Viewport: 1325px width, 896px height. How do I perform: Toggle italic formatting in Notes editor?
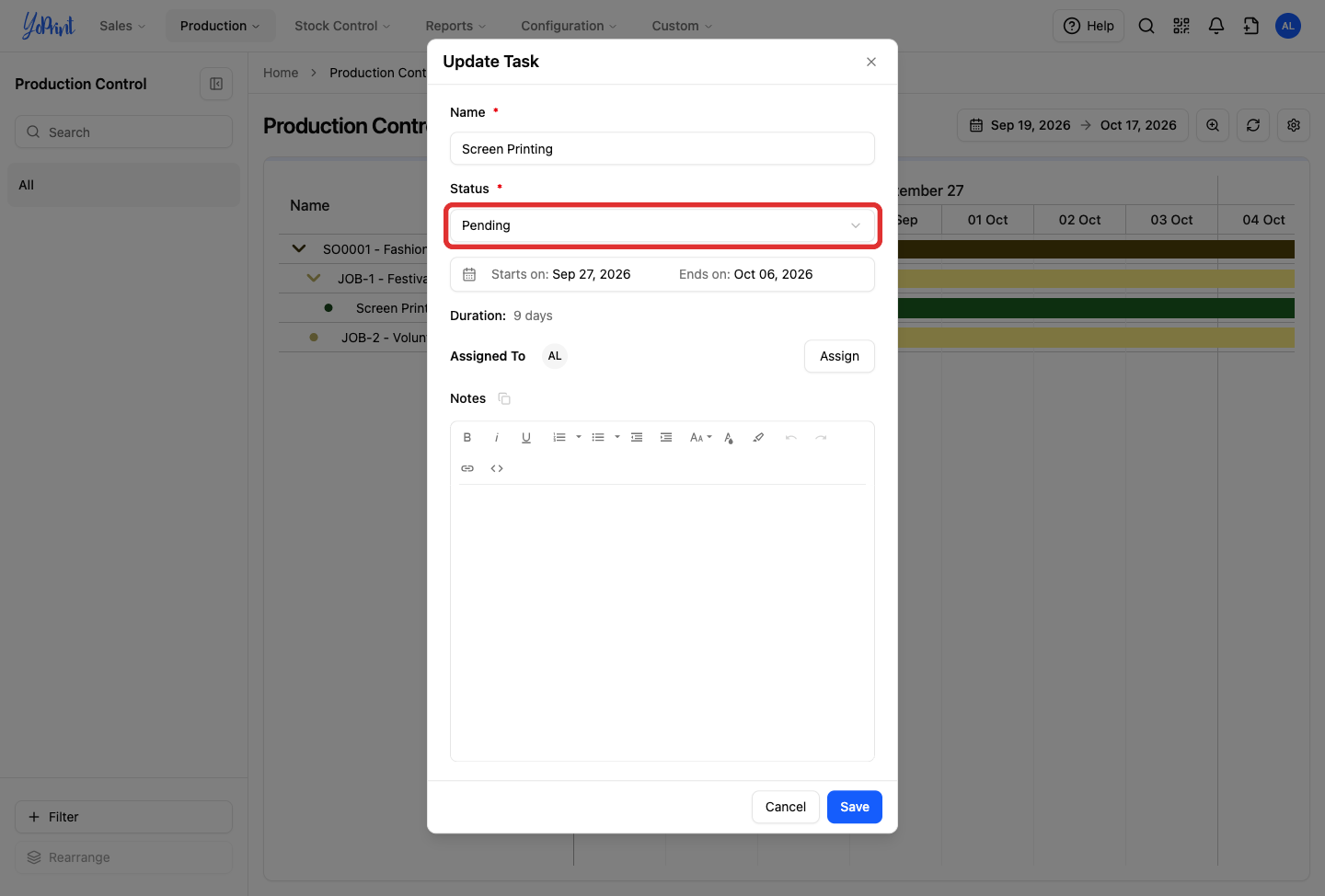coord(497,438)
